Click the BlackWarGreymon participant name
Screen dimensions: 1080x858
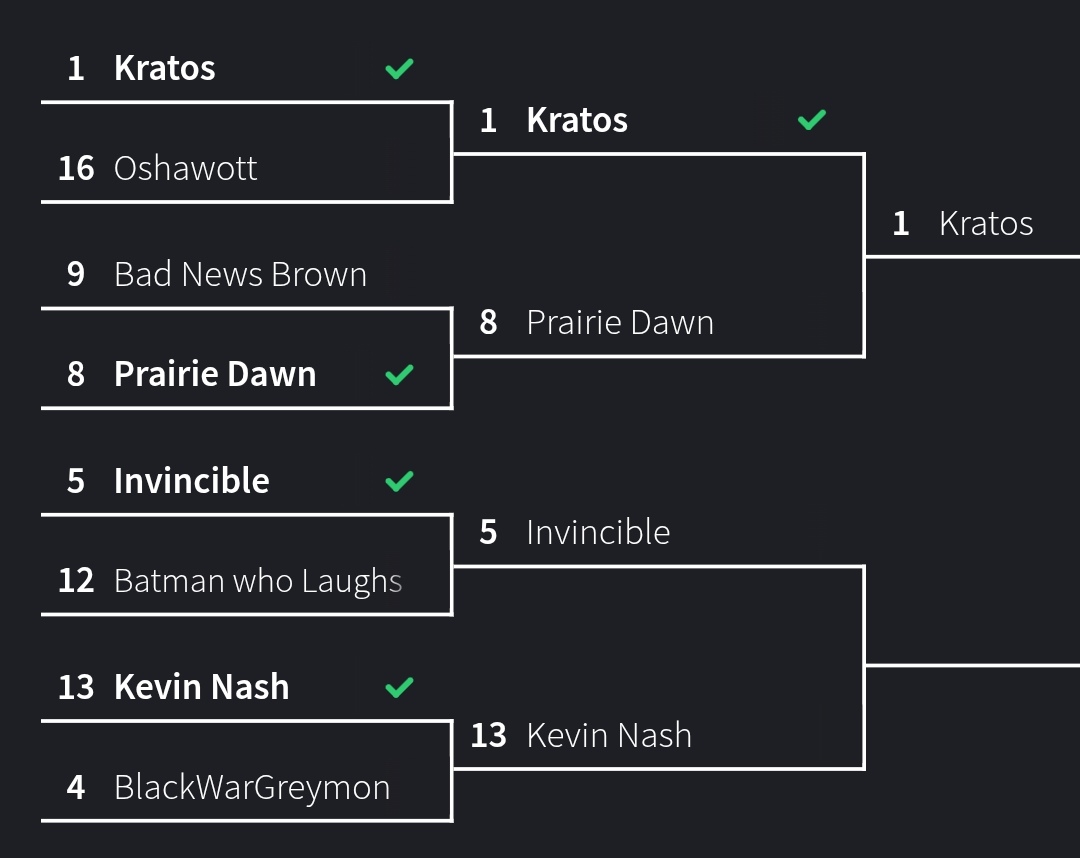pos(252,788)
